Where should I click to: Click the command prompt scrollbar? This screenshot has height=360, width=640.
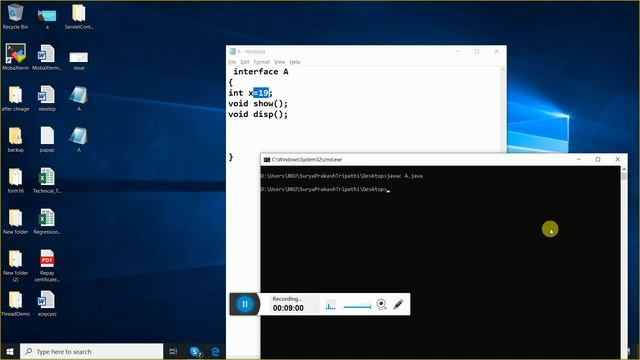tap(624, 261)
